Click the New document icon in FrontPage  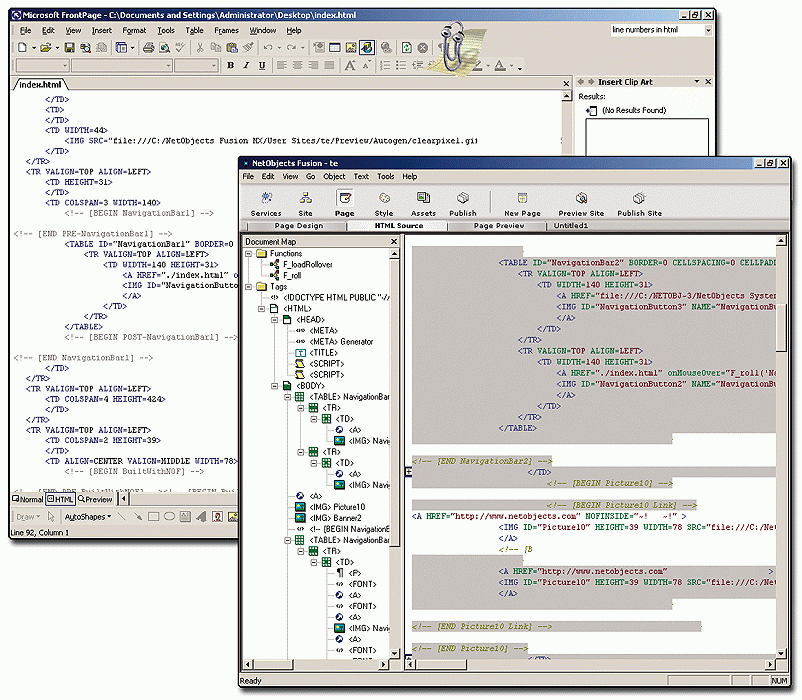pyautogui.click(x=22, y=48)
